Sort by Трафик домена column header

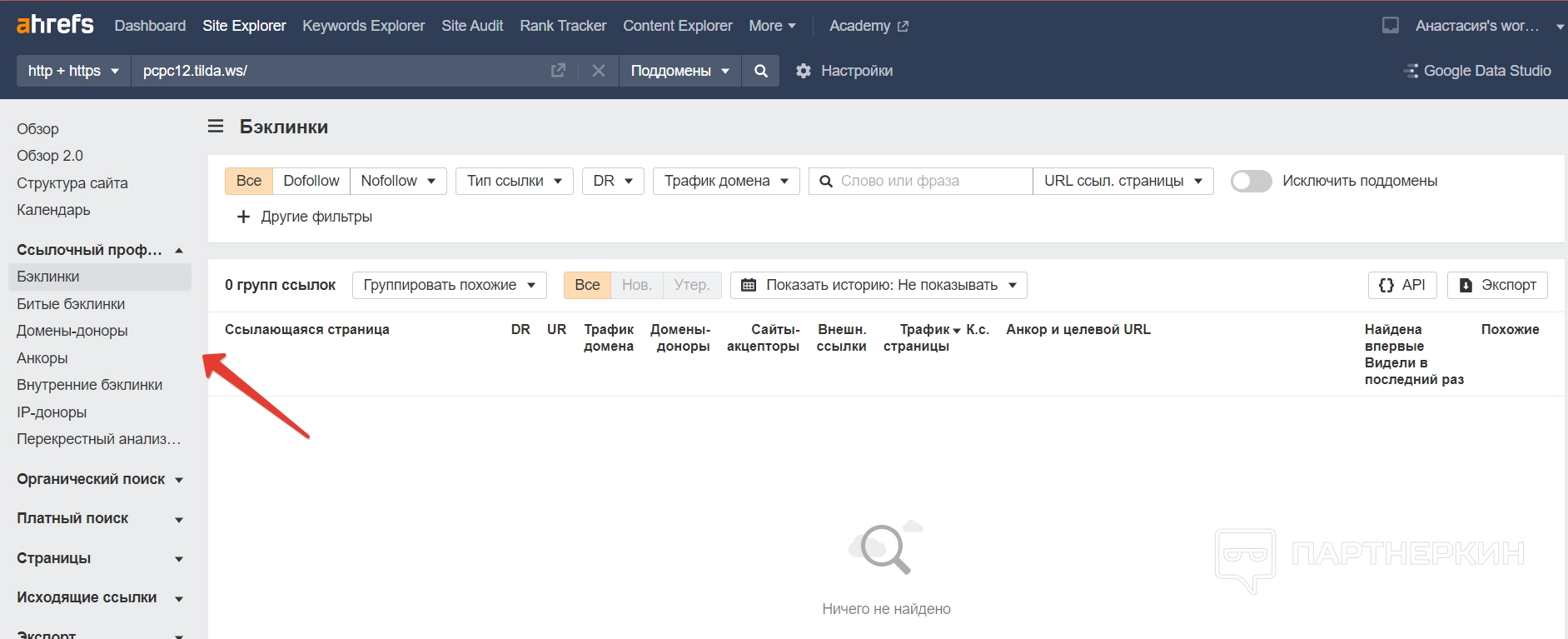[609, 337]
